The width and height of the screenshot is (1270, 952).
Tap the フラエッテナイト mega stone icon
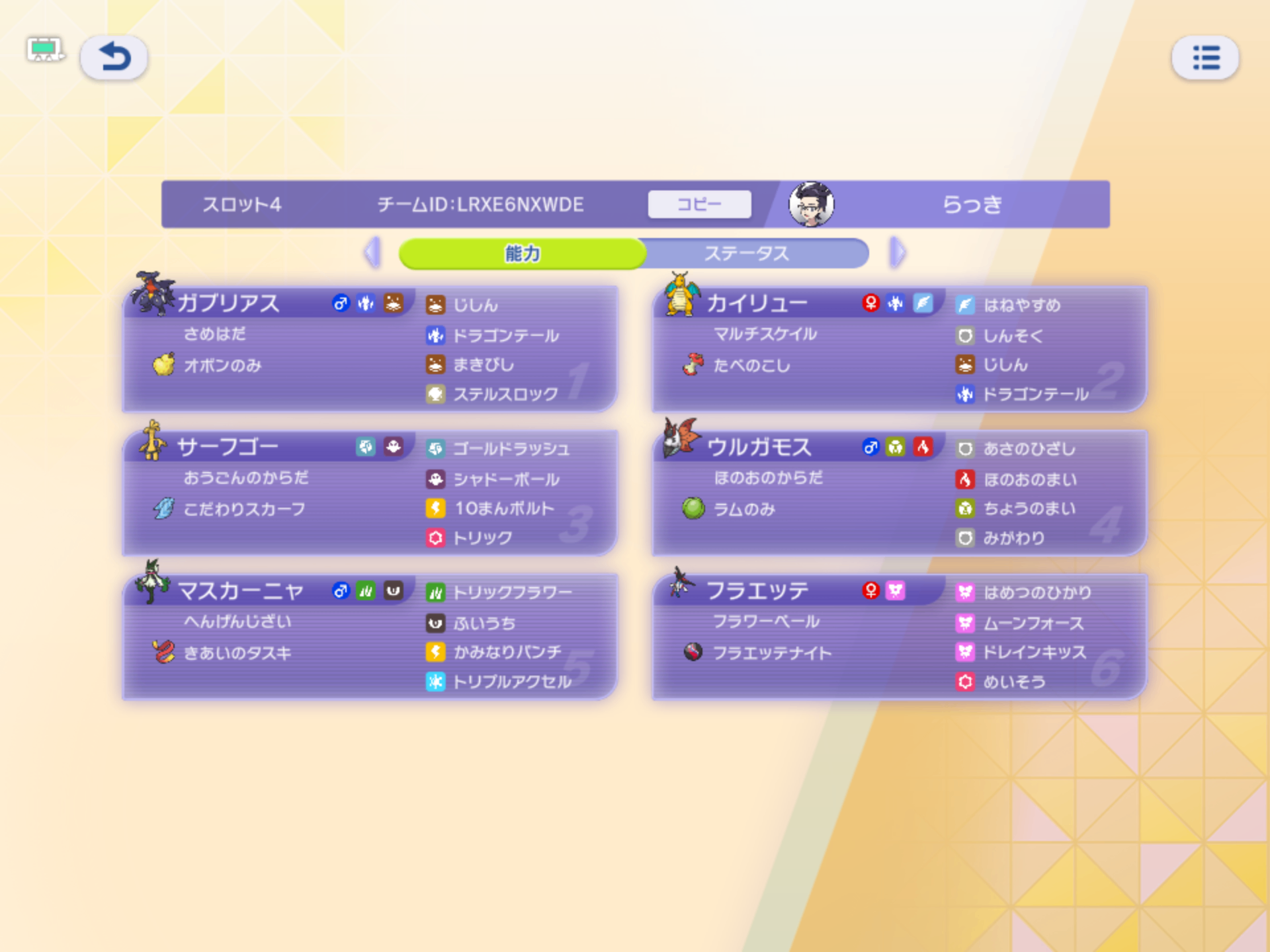click(693, 652)
